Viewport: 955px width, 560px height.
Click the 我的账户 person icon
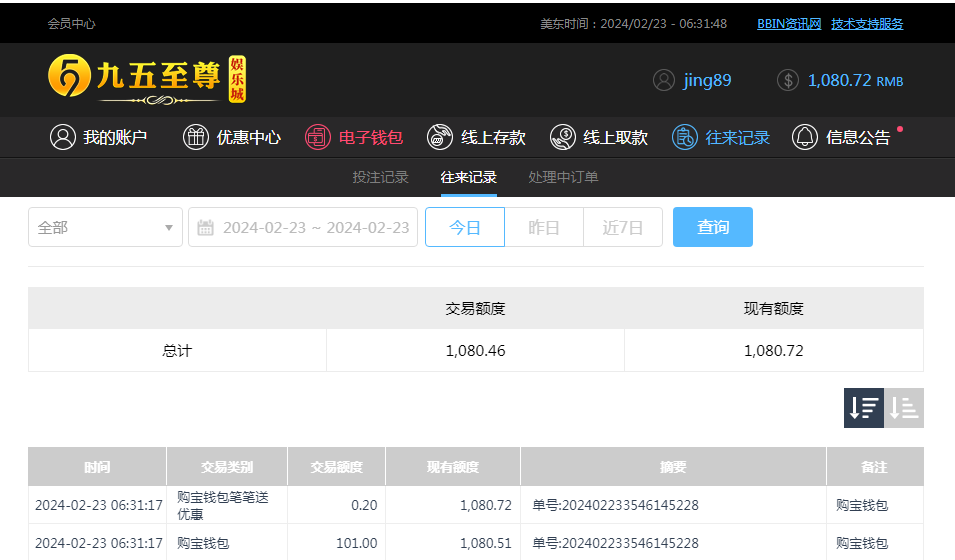[x=63, y=137]
